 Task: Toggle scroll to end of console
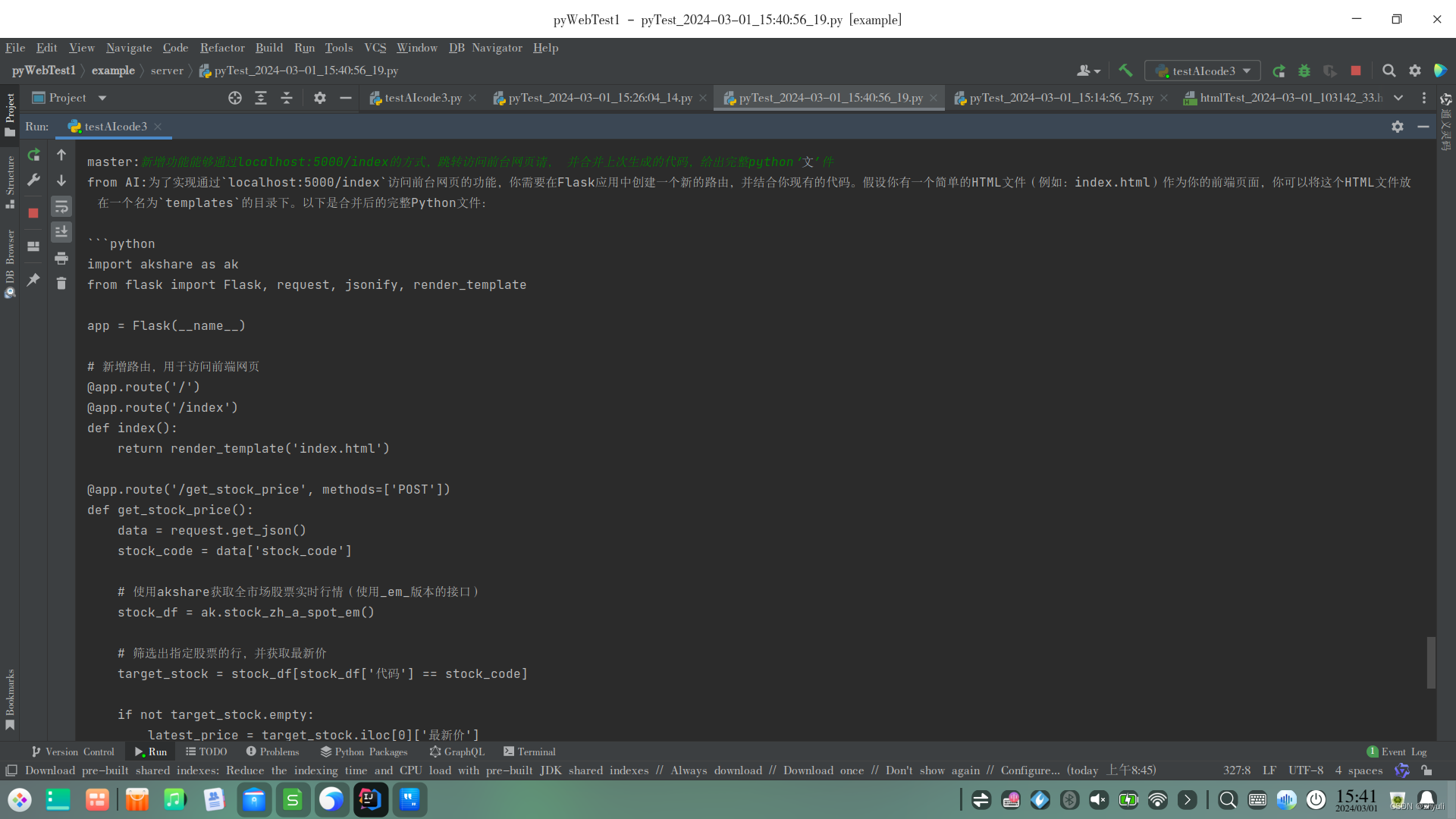[61, 231]
